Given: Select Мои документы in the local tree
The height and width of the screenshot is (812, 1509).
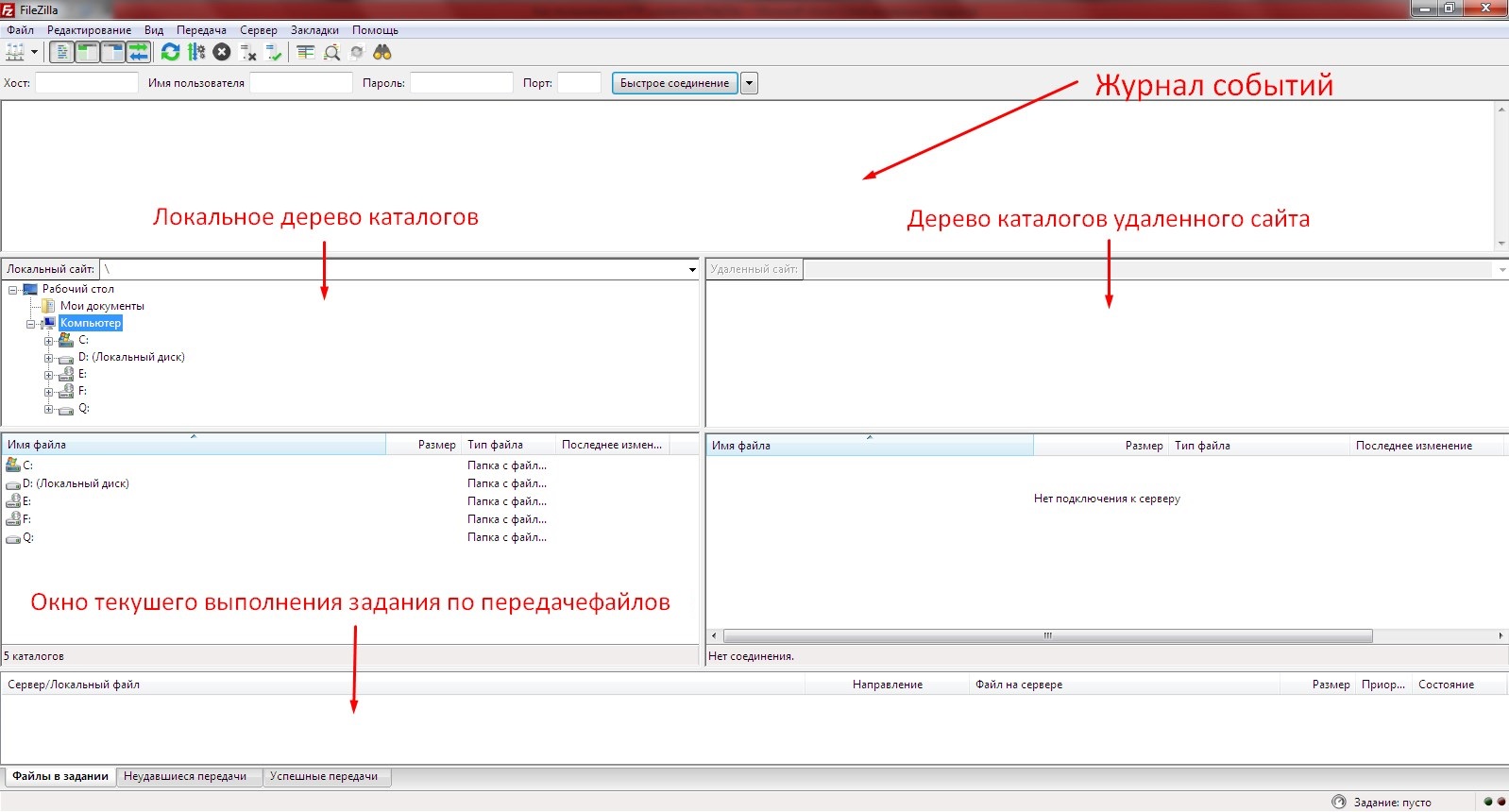Looking at the screenshot, I should pos(102,306).
